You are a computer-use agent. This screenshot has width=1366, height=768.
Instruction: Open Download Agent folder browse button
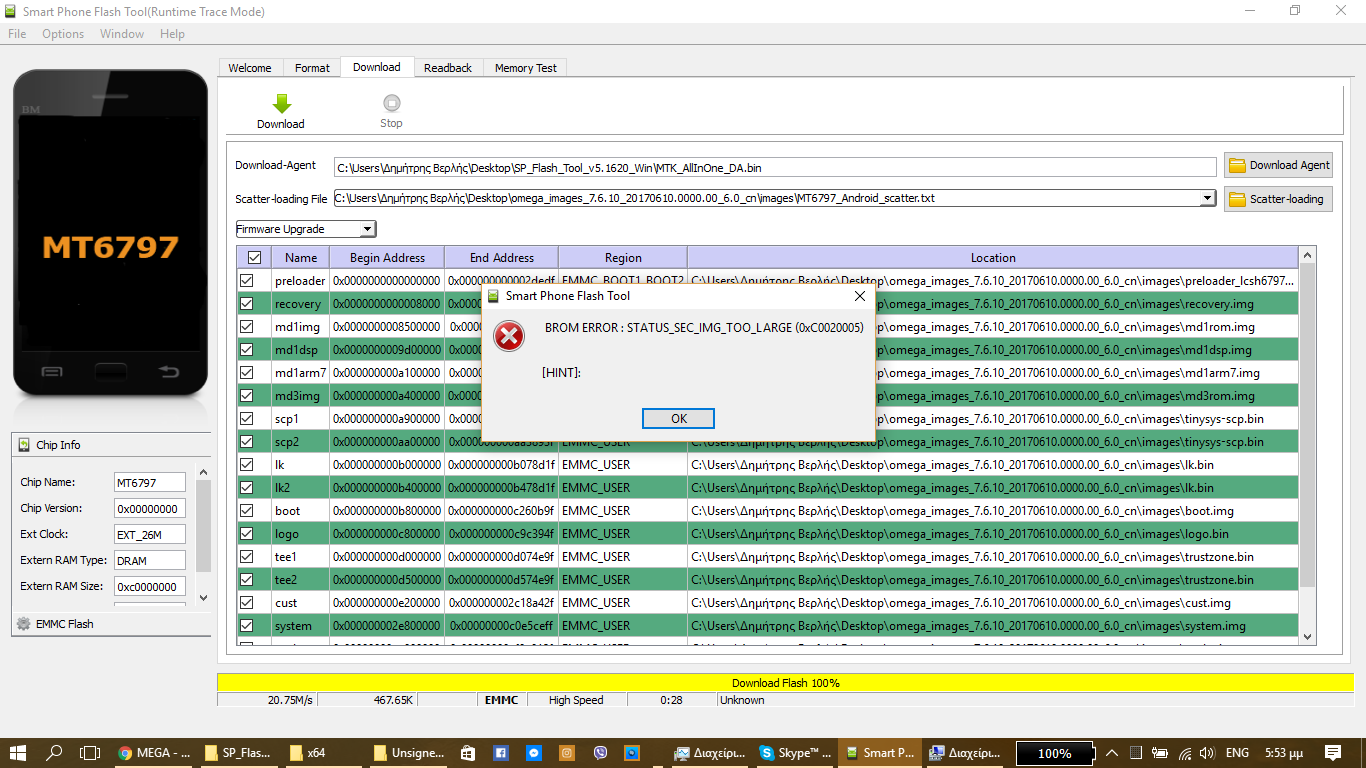[1278, 165]
